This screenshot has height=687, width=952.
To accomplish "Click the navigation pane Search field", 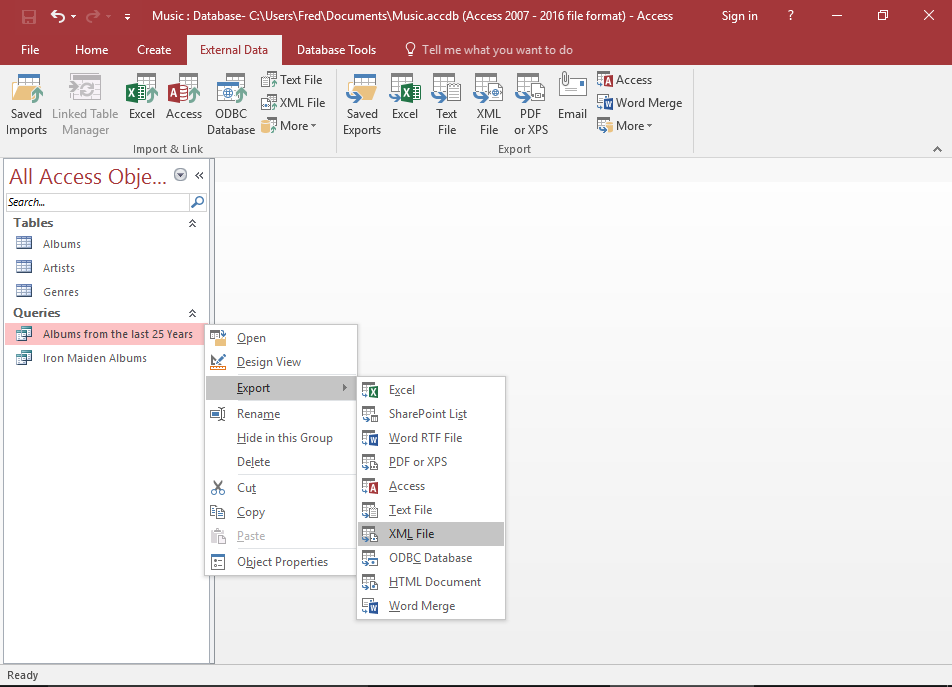I will click(x=98, y=202).
